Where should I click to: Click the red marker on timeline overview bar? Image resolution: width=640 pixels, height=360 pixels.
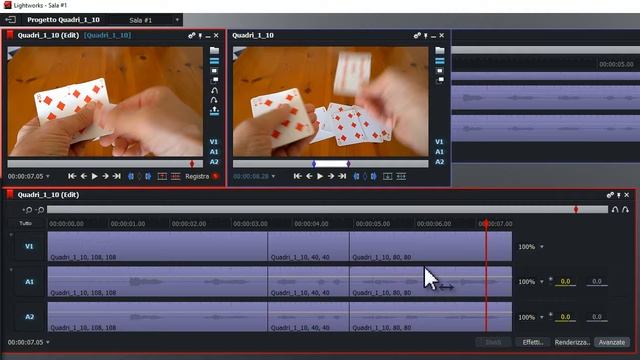click(576, 209)
